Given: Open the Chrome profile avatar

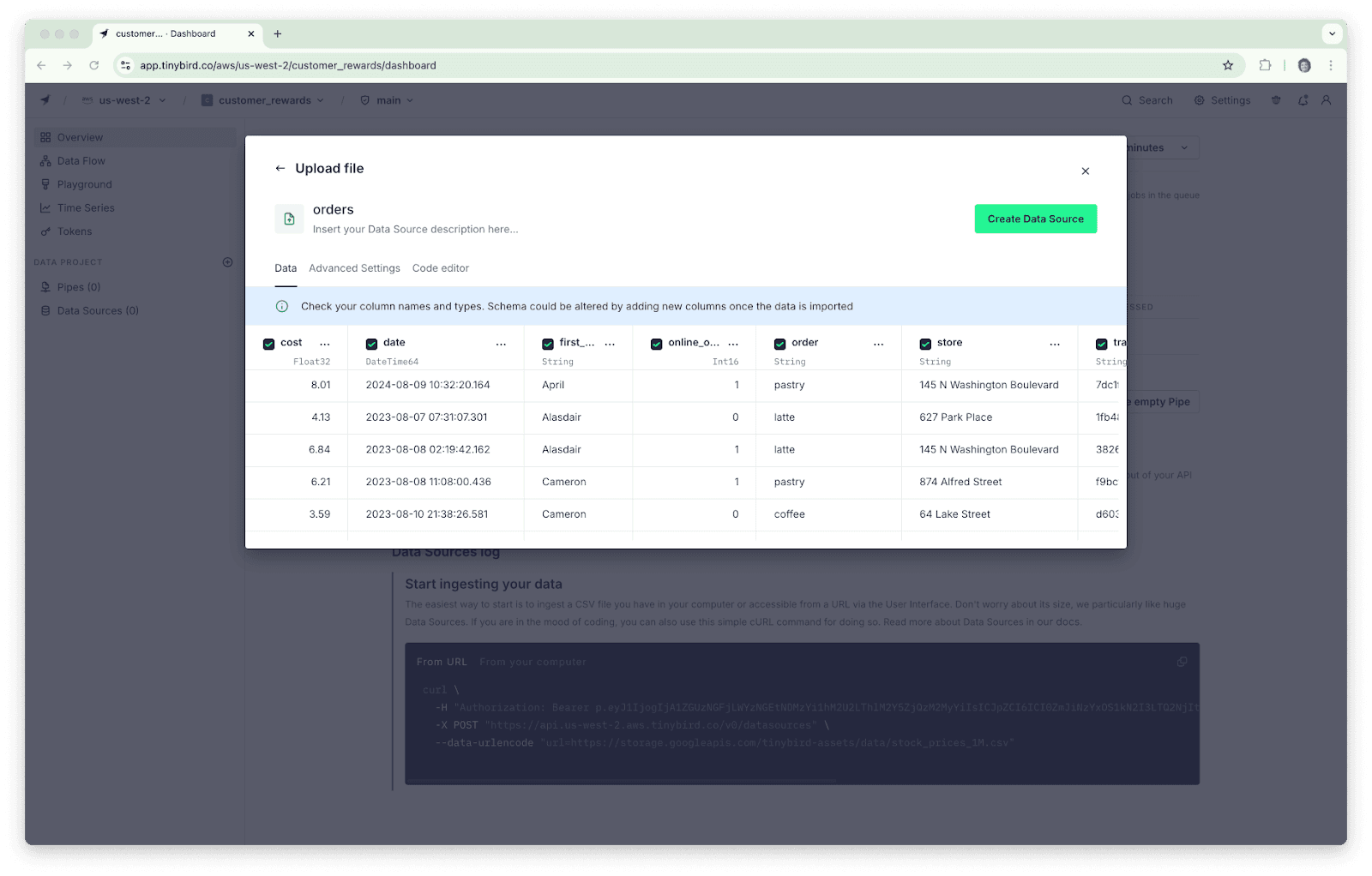Looking at the screenshot, I should [1304, 65].
